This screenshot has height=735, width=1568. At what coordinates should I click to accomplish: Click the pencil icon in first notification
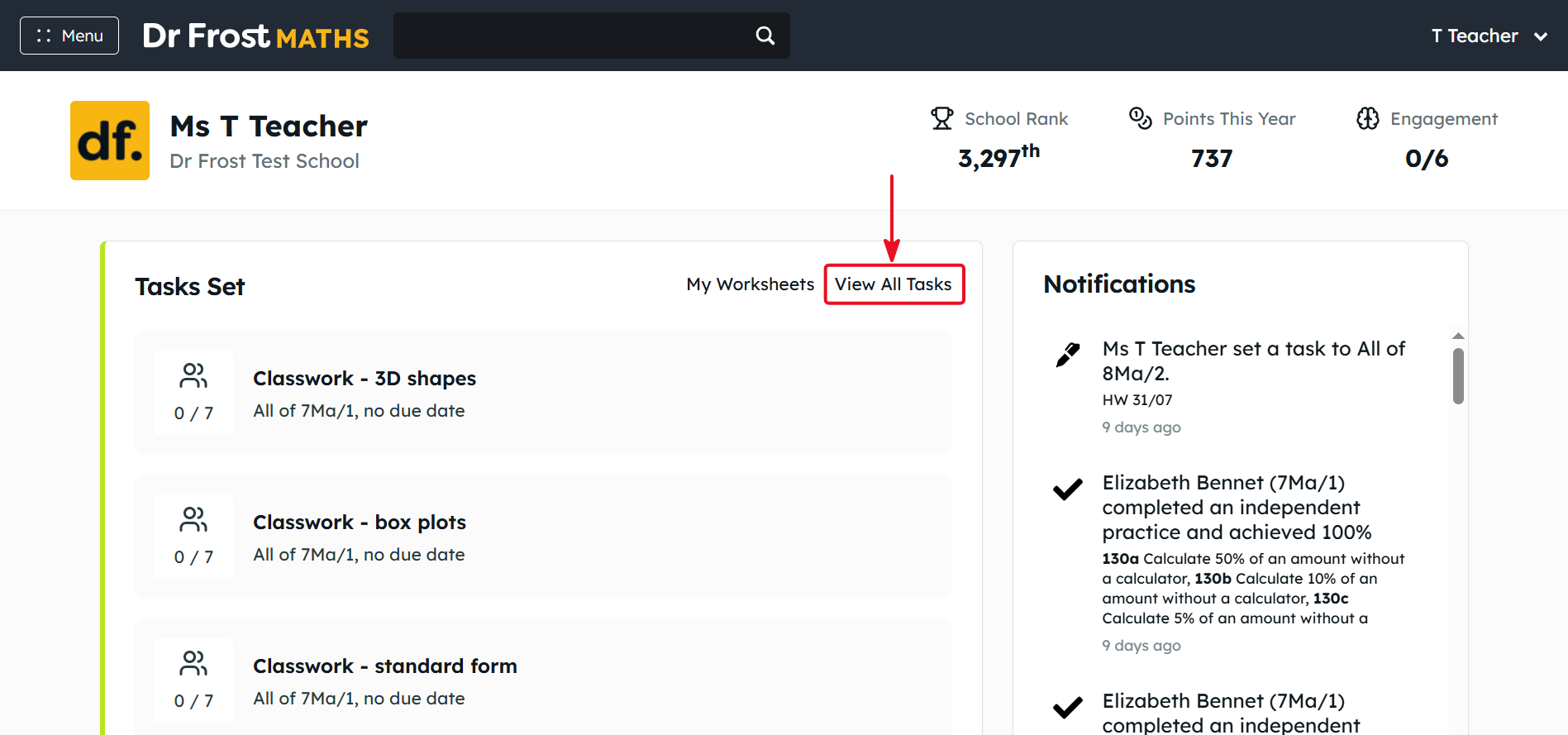(x=1068, y=354)
